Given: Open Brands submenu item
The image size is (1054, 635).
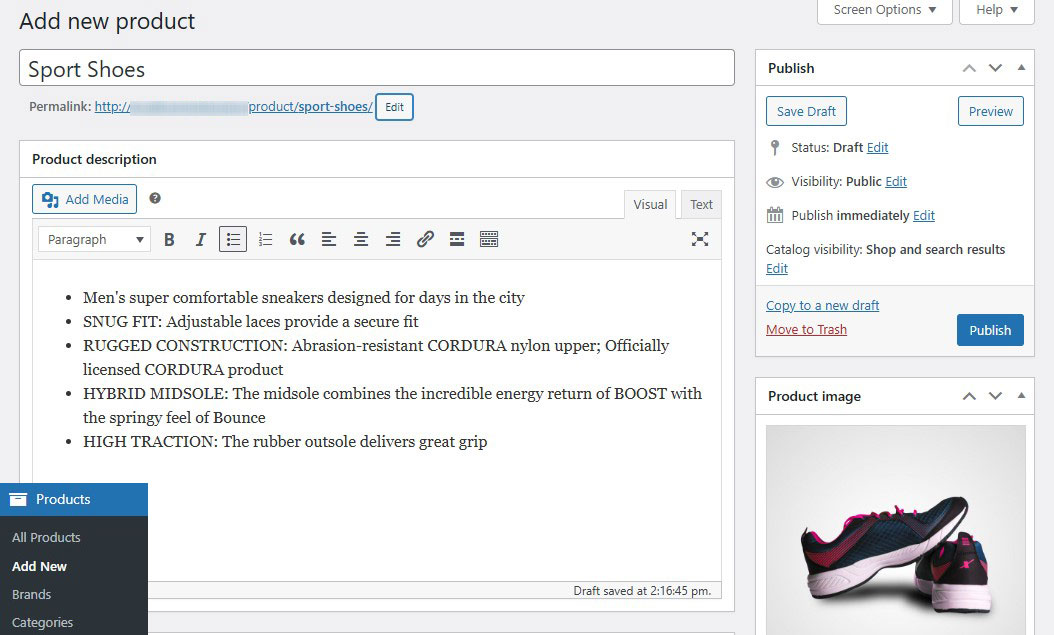Looking at the screenshot, I should pyautogui.click(x=32, y=595).
